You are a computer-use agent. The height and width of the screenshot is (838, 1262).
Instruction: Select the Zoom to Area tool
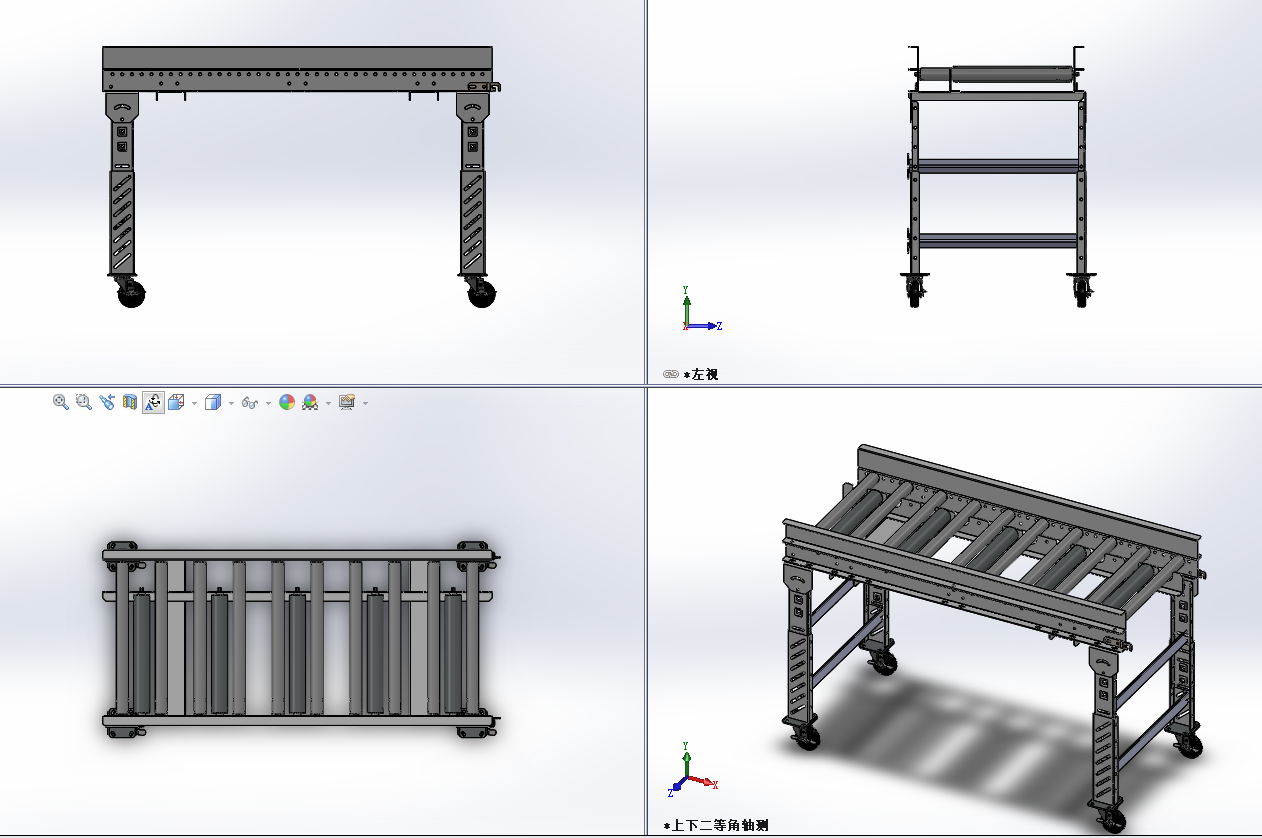(84, 402)
